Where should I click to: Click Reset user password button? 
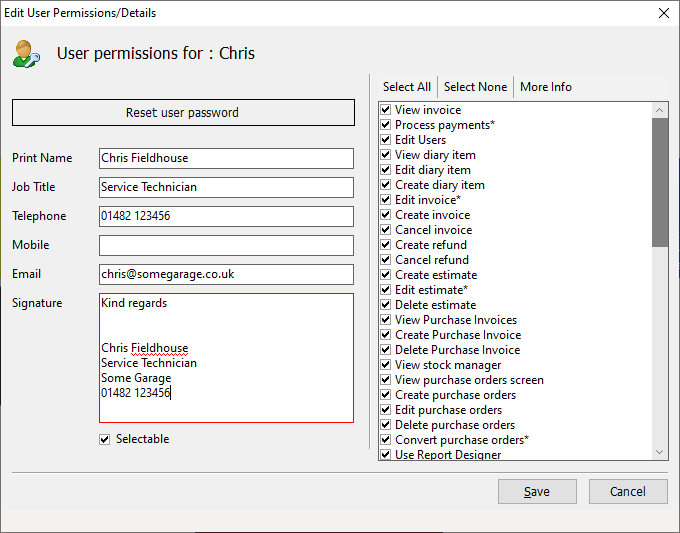183,113
